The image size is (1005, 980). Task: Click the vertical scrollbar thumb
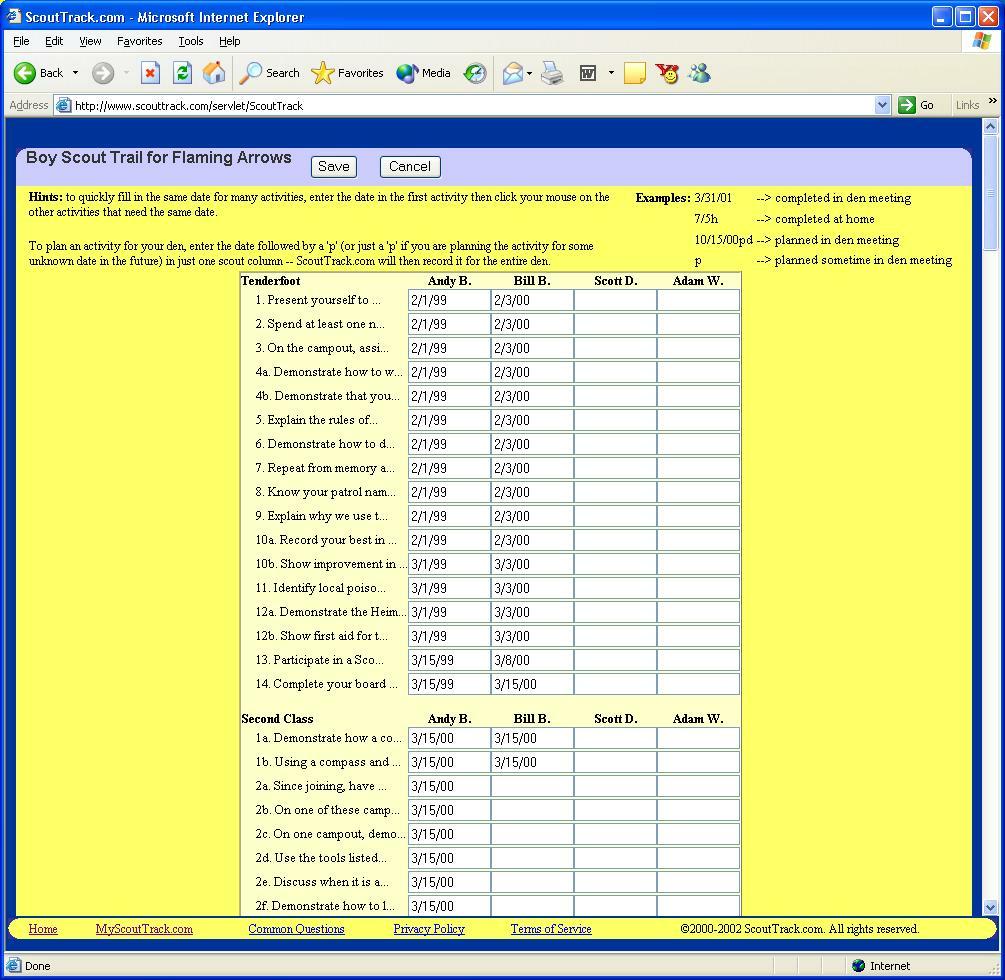tap(990, 193)
